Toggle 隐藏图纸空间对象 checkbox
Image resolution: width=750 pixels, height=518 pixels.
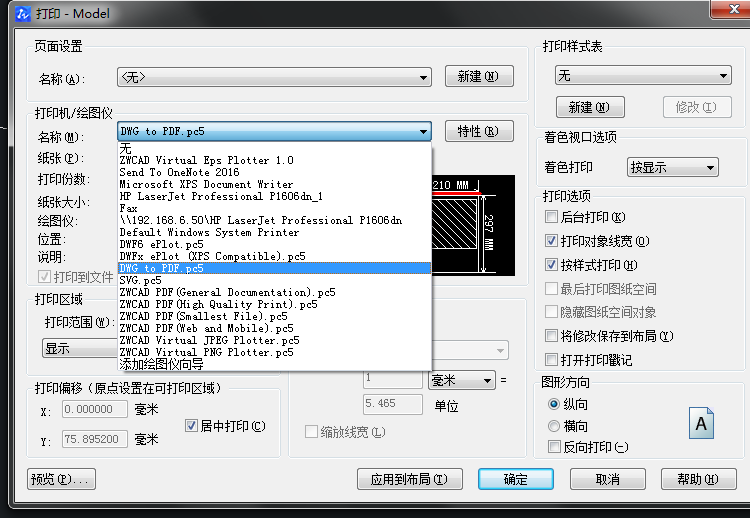(551, 312)
